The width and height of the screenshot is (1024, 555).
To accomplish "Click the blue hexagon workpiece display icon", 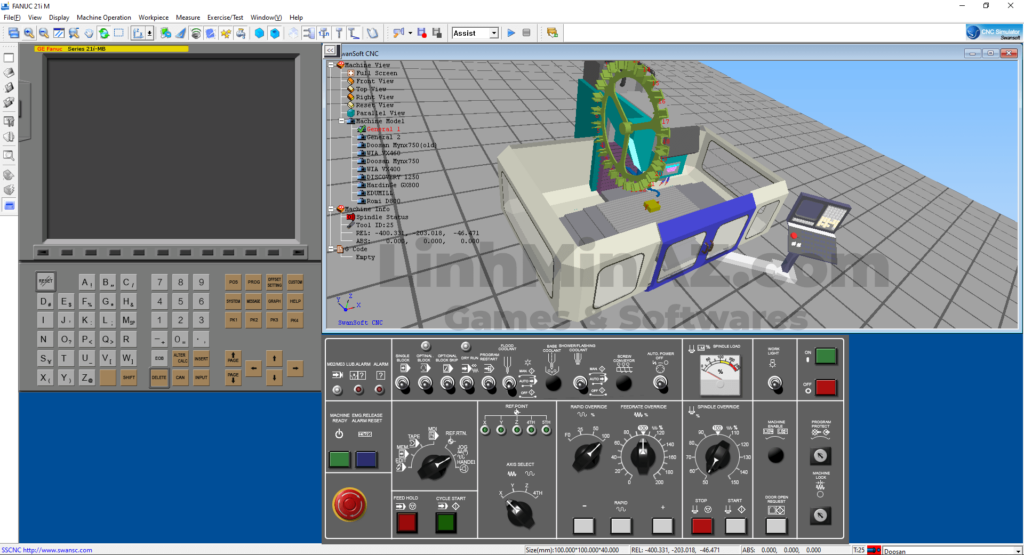I will 259,33.
